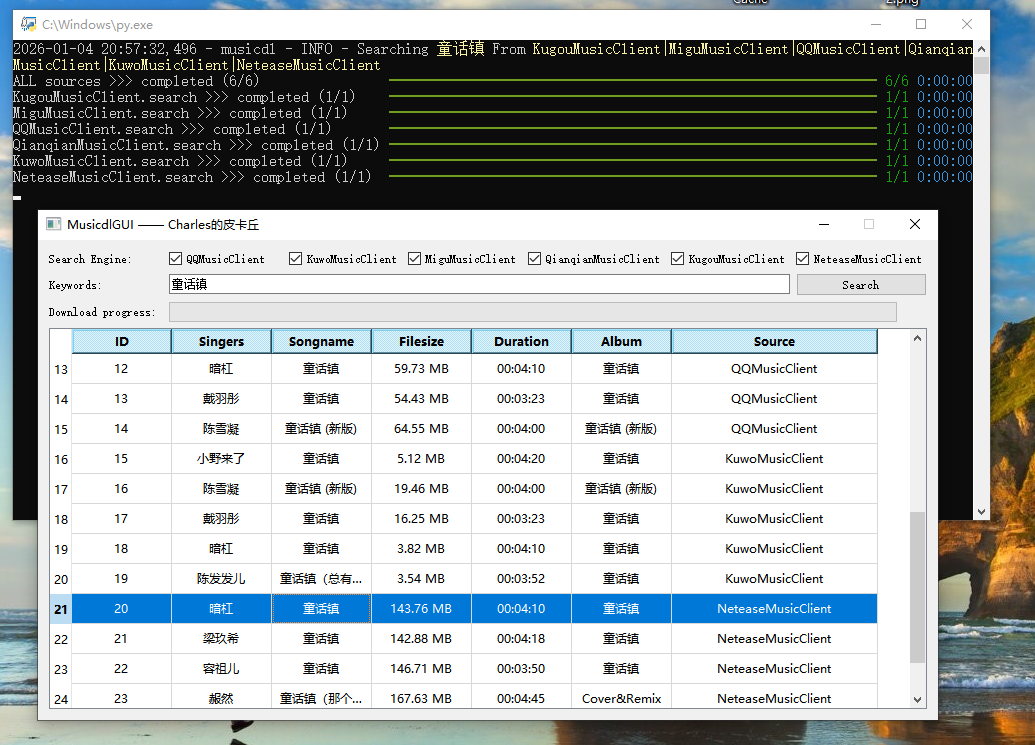Click filesize cell 19.46 MB

click(421, 489)
